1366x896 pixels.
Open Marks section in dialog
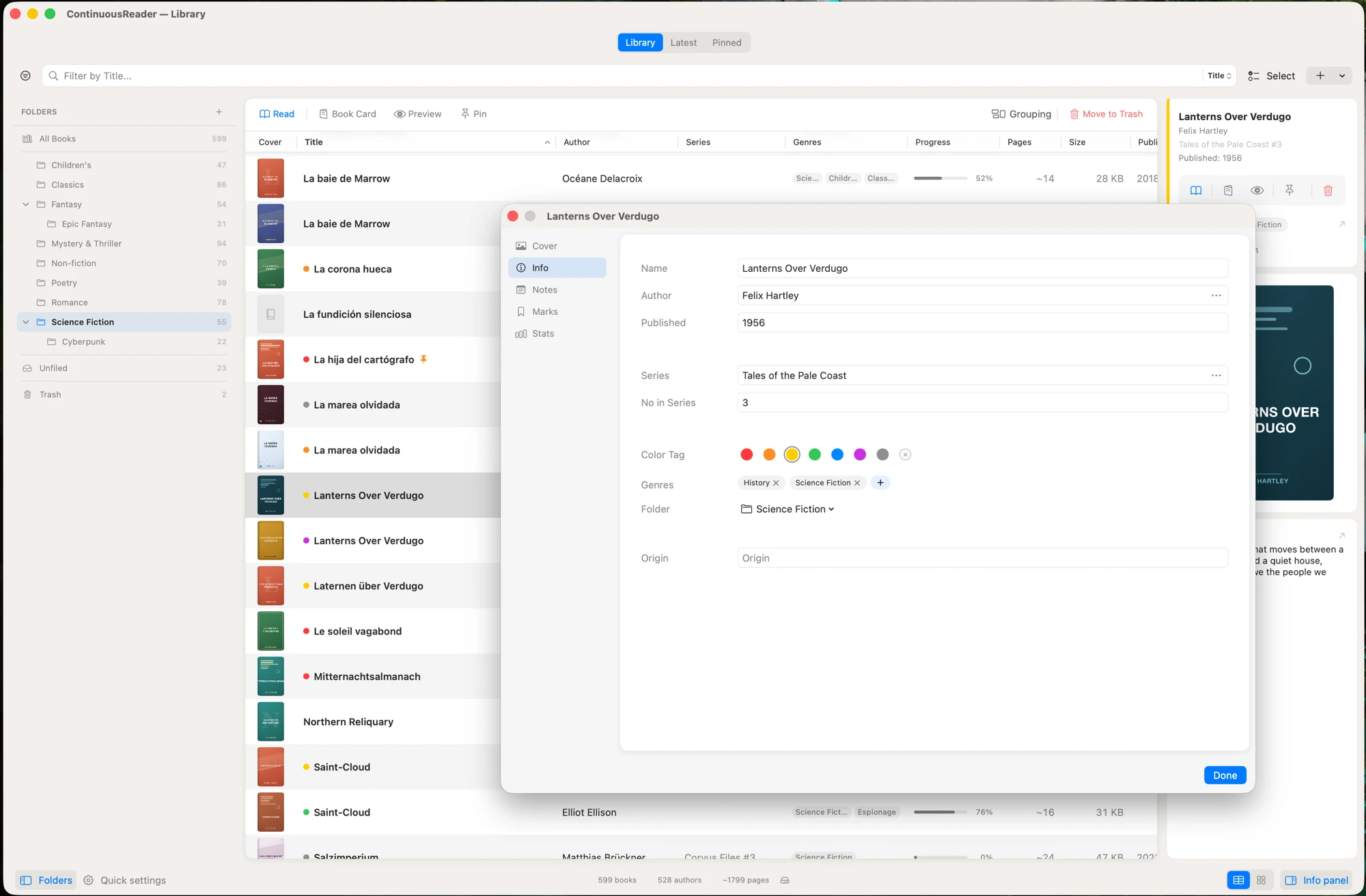557,311
